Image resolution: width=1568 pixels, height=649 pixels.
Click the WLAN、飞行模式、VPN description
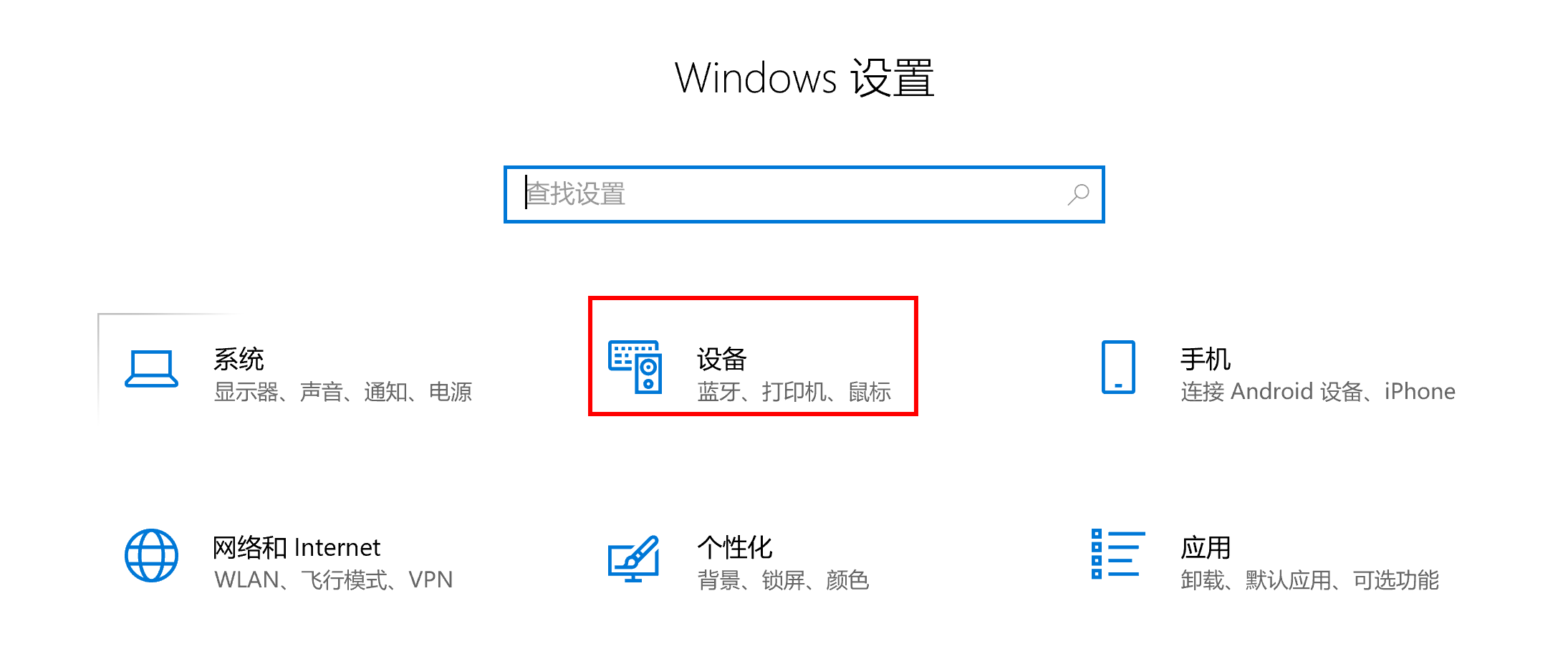(334, 580)
